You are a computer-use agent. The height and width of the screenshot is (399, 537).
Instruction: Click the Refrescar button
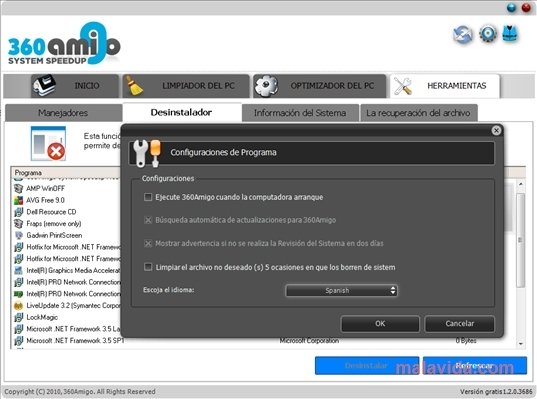pyautogui.click(x=475, y=365)
